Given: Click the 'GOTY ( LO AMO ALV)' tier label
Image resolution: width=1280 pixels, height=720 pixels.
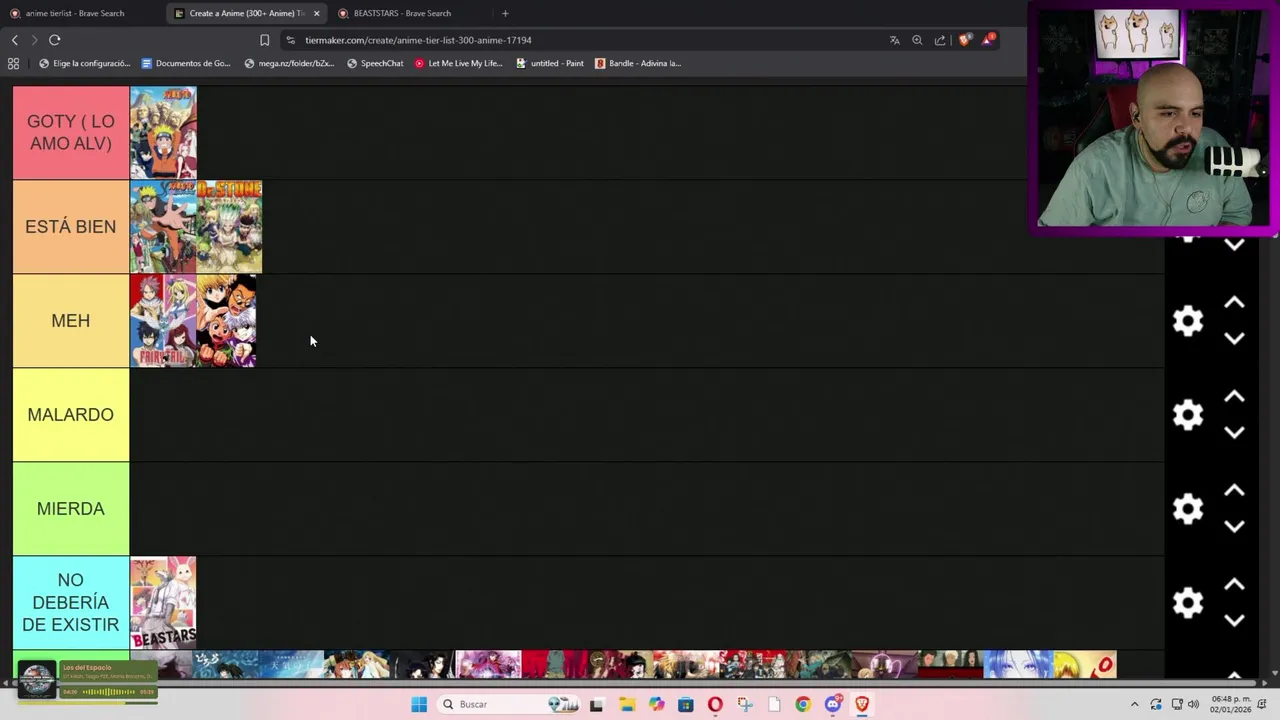Looking at the screenshot, I should point(71,132).
